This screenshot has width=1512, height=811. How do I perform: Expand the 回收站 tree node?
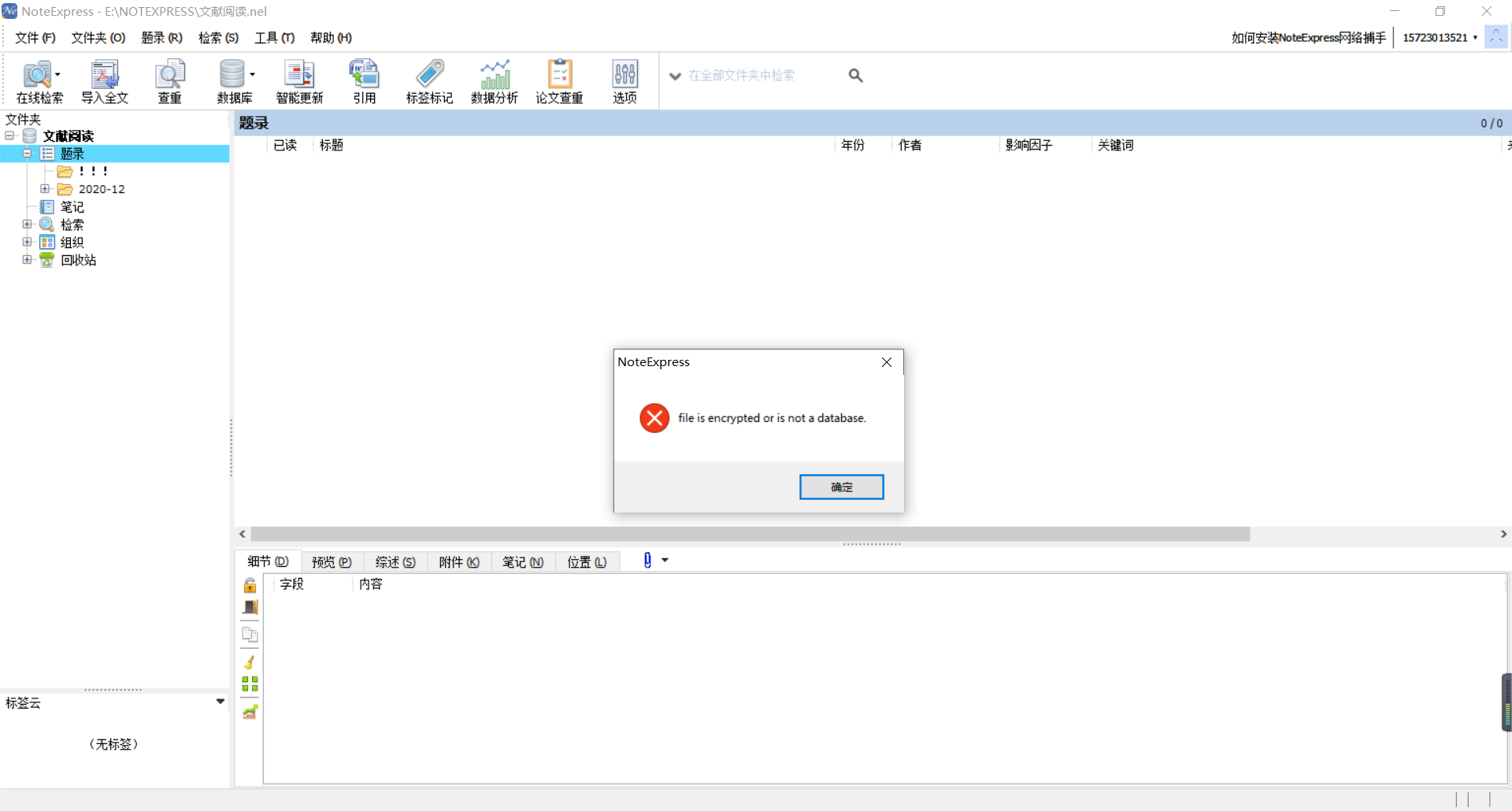coord(27,260)
